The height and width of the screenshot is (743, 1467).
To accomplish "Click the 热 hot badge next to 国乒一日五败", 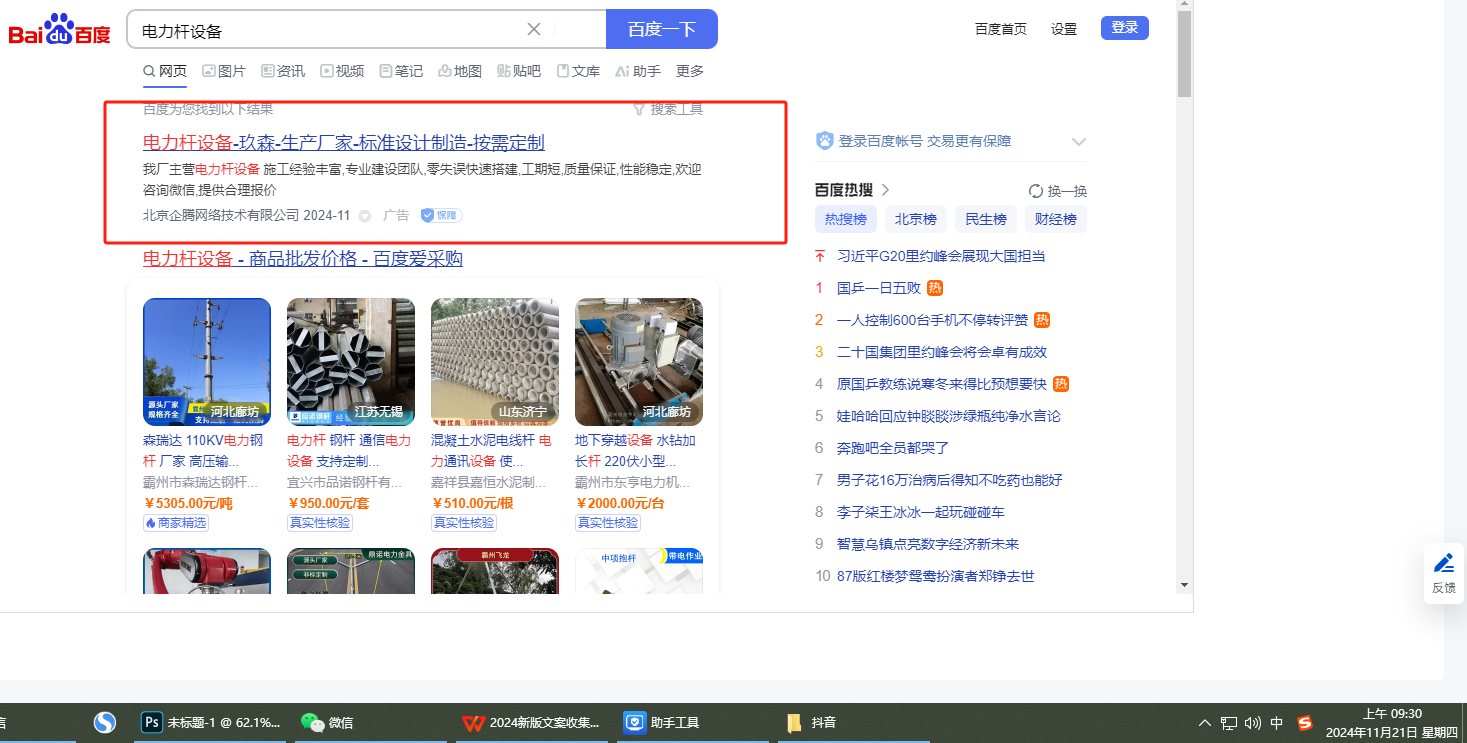I will [x=935, y=288].
